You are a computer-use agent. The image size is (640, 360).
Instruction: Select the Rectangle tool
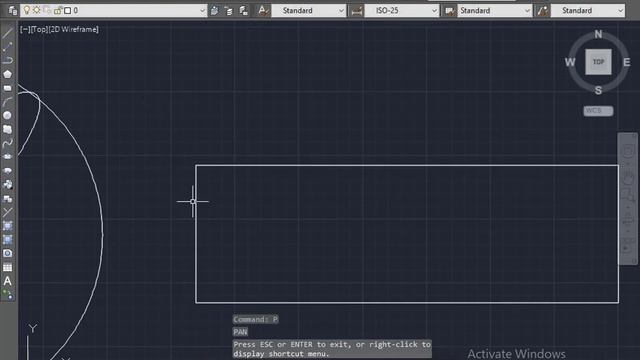coord(7,88)
